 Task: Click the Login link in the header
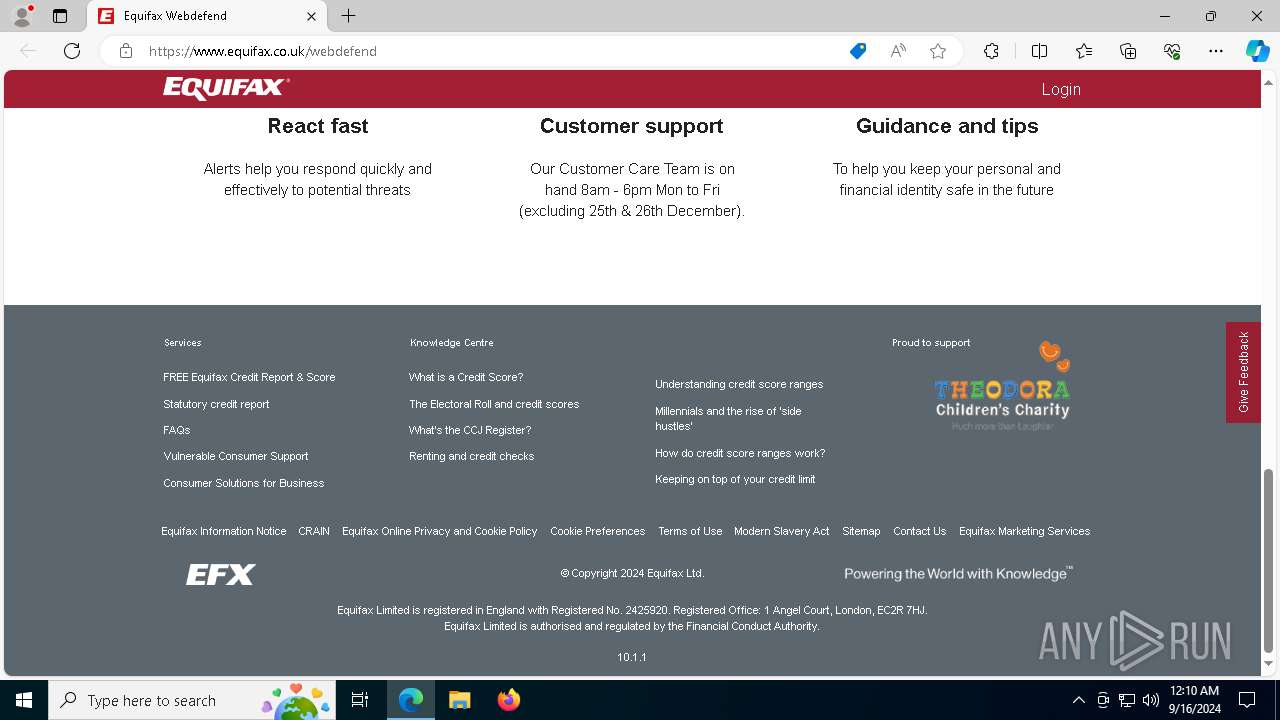(x=1061, y=89)
